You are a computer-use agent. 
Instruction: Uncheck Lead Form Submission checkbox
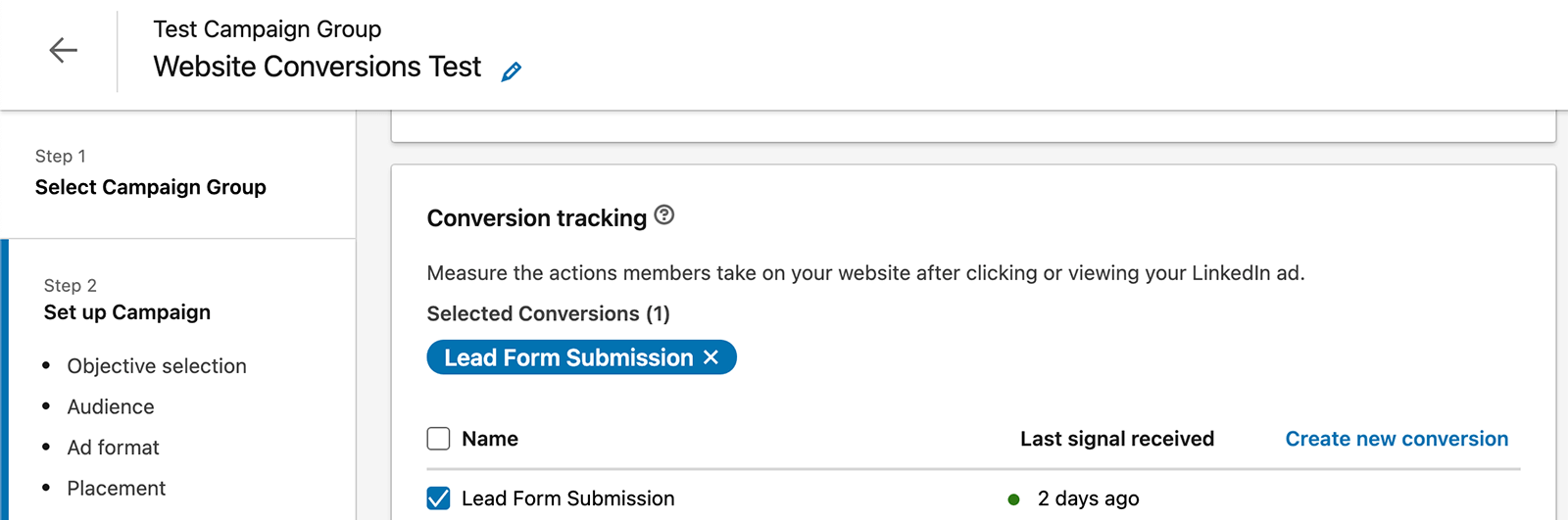pyautogui.click(x=439, y=498)
